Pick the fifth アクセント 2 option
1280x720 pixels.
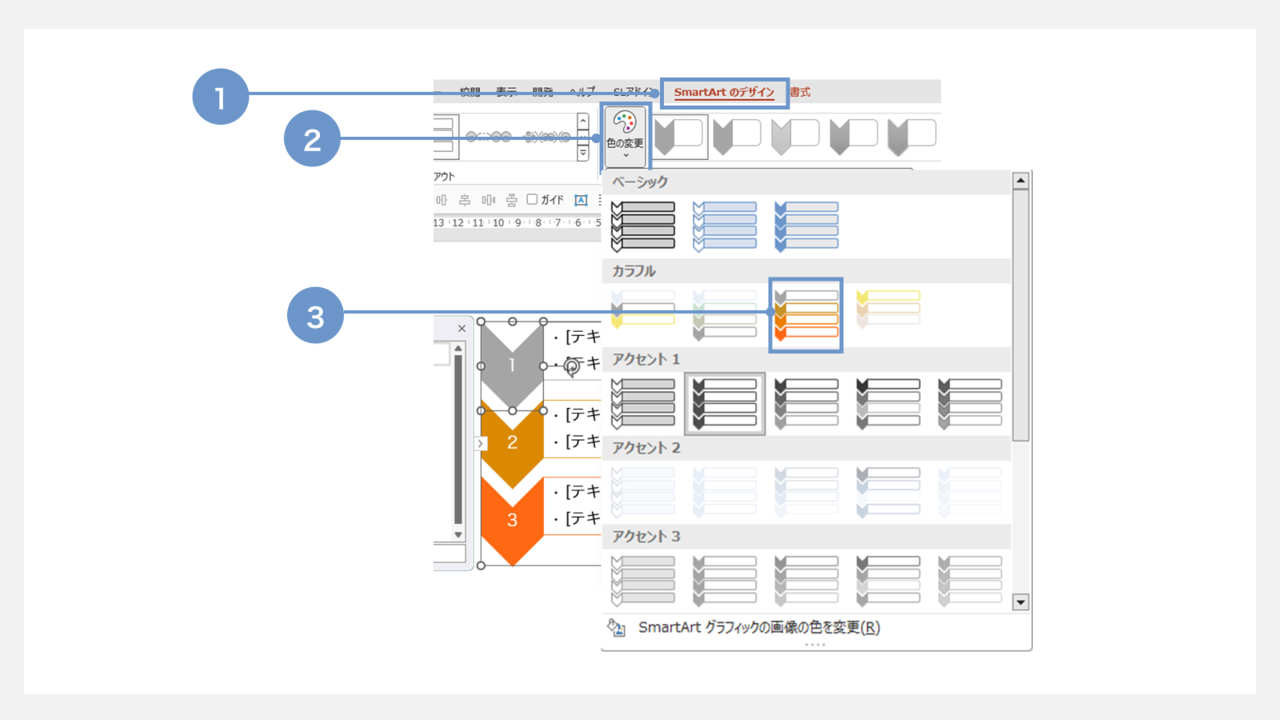point(971,491)
